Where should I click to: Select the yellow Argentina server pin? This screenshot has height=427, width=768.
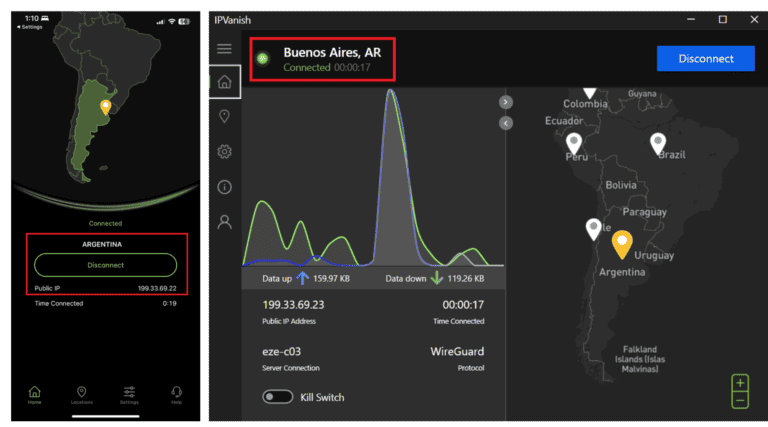[x=622, y=244]
